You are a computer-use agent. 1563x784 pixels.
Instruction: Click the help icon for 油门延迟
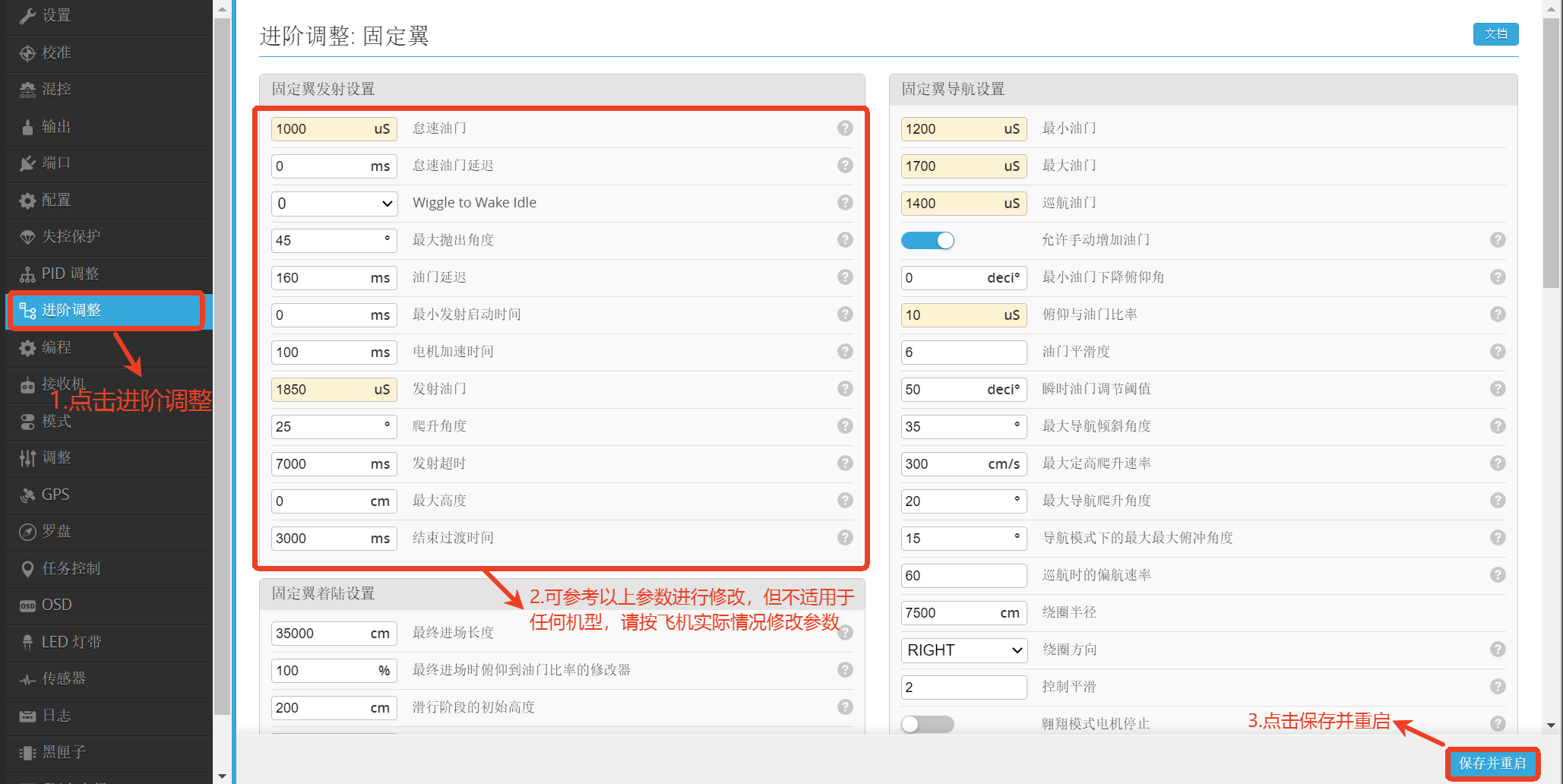pos(845,277)
